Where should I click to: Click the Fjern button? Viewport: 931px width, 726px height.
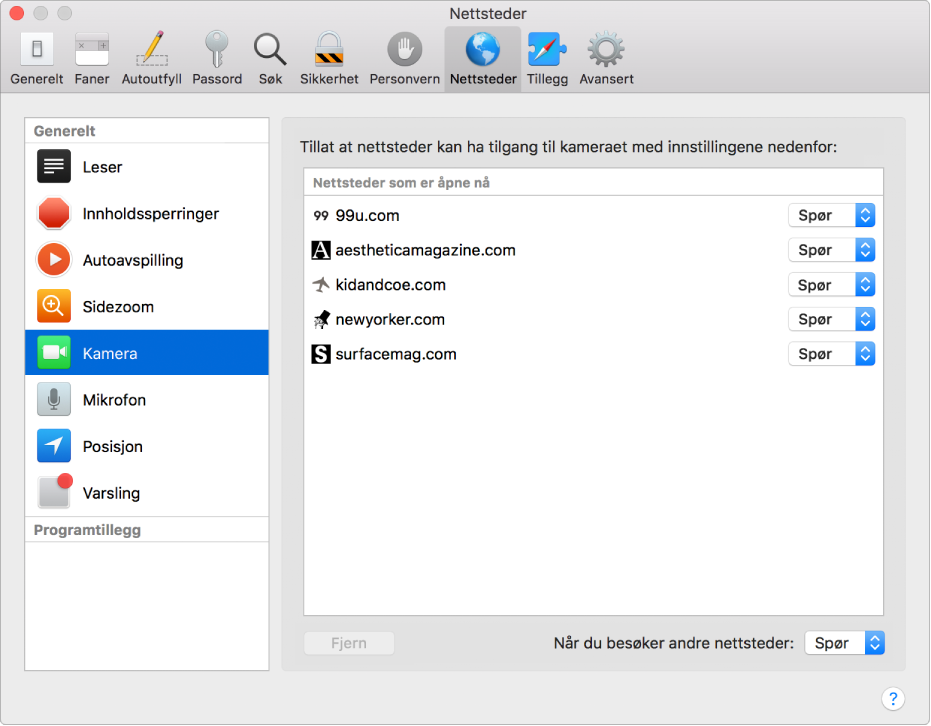coord(349,643)
